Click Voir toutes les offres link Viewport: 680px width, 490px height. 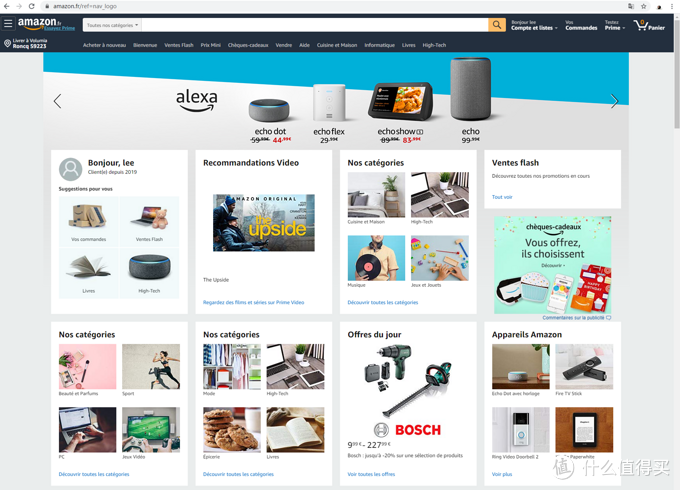(x=371, y=474)
